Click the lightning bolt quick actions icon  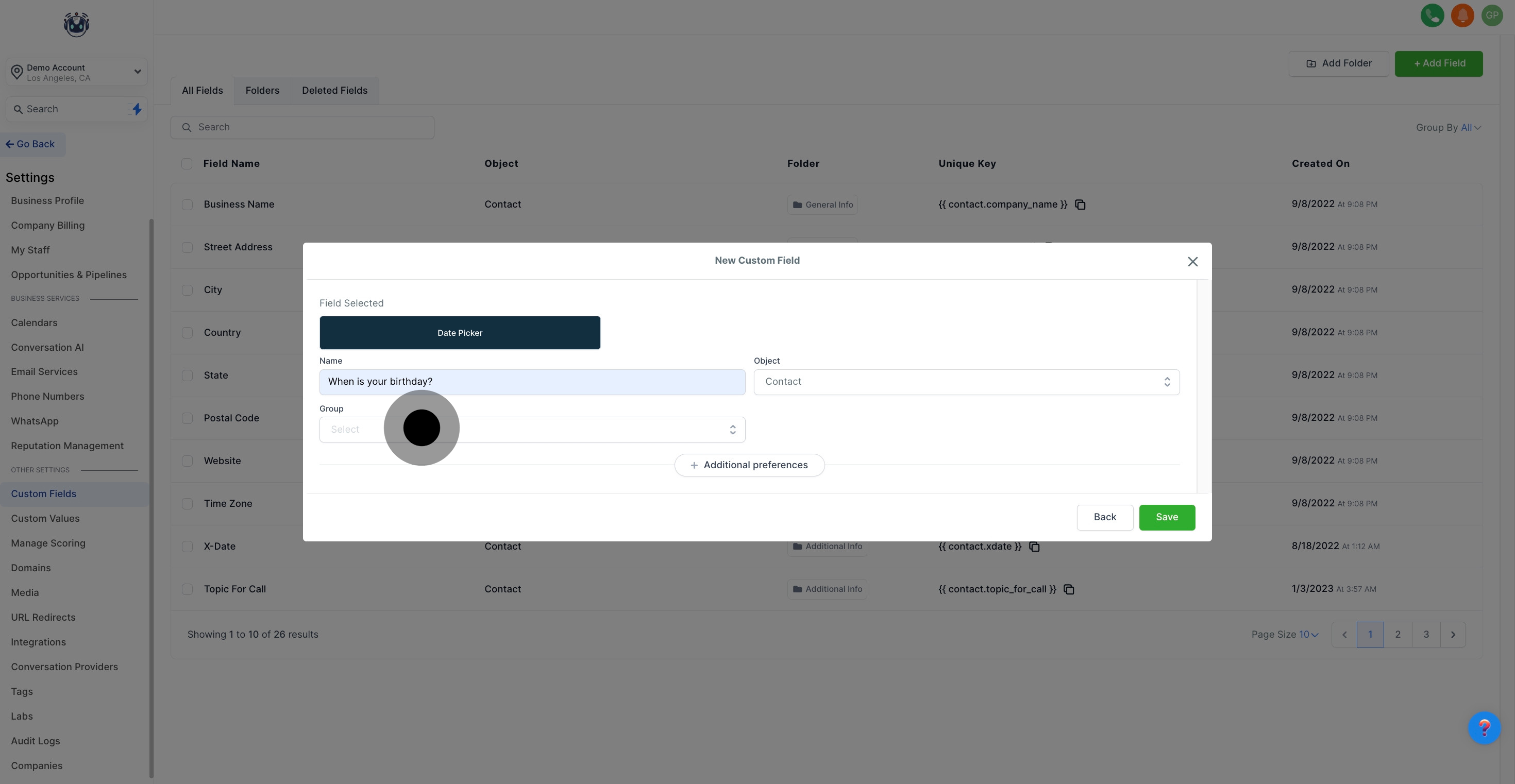coord(137,109)
